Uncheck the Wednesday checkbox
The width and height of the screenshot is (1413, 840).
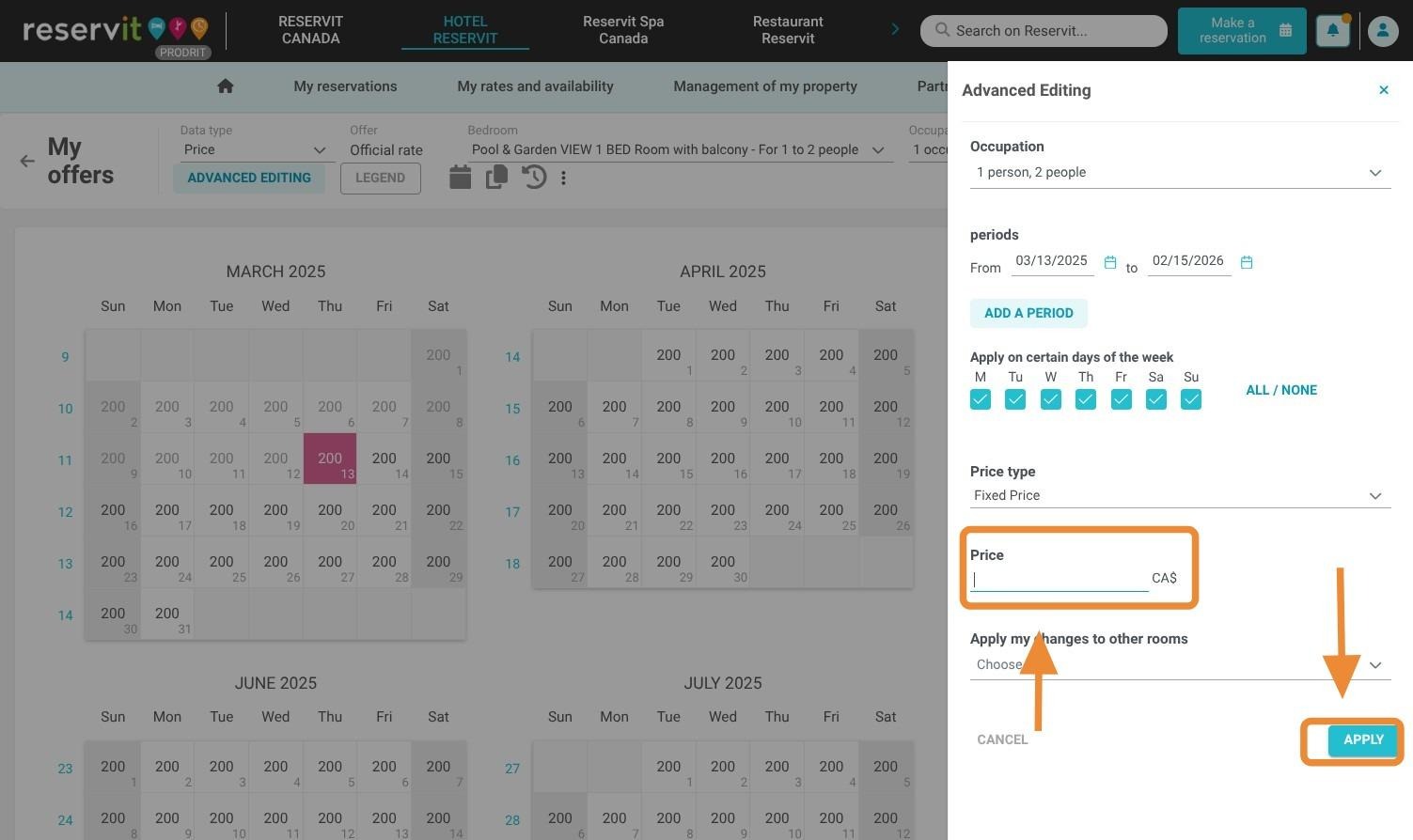pyautogui.click(x=1050, y=399)
